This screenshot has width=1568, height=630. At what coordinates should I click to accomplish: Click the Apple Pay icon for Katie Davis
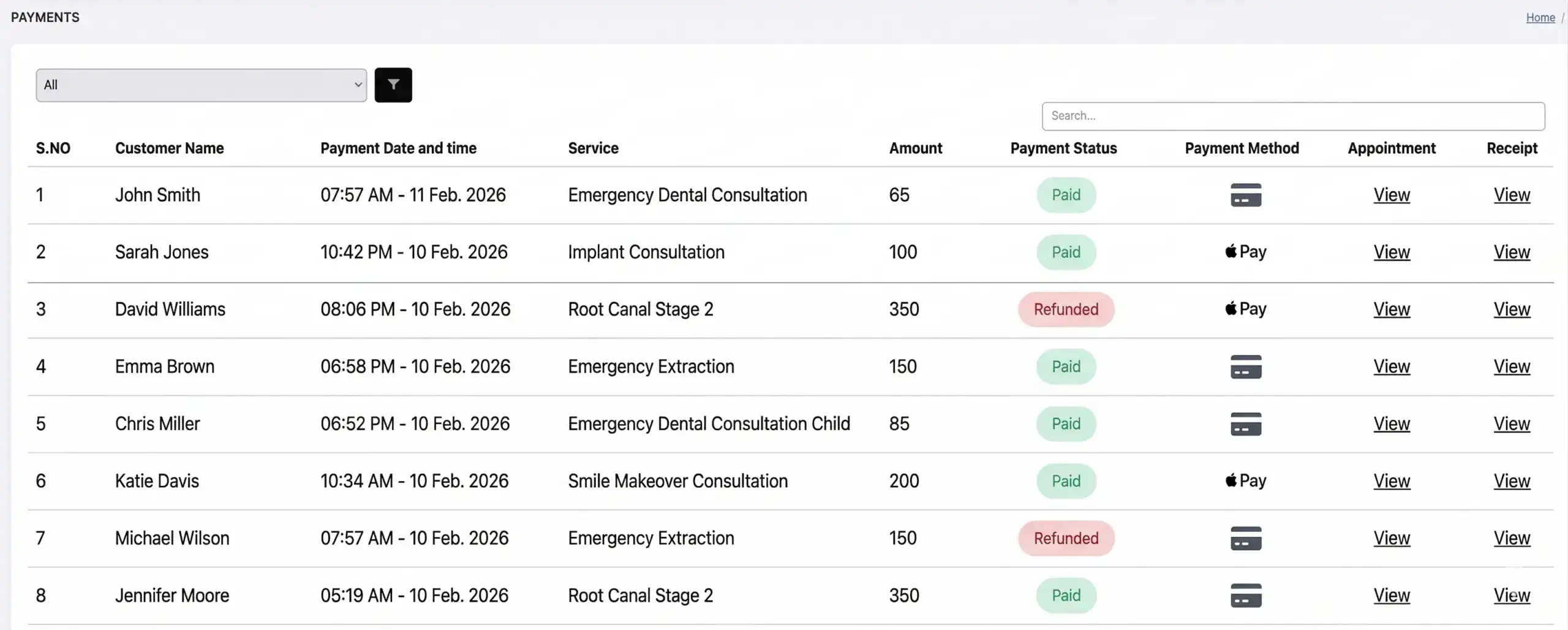pyautogui.click(x=1245, y=481)
